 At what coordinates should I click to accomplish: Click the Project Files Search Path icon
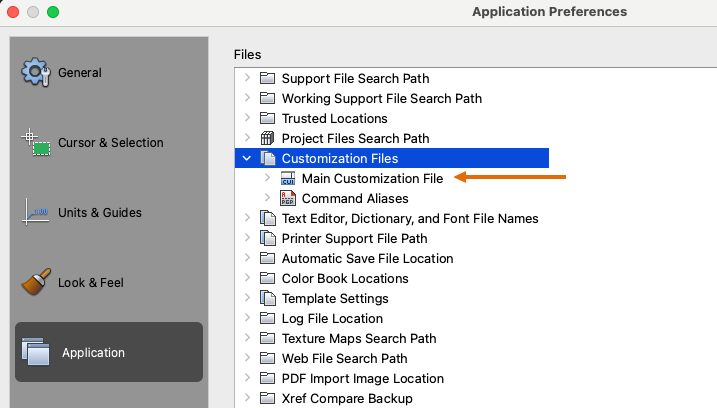267,138
